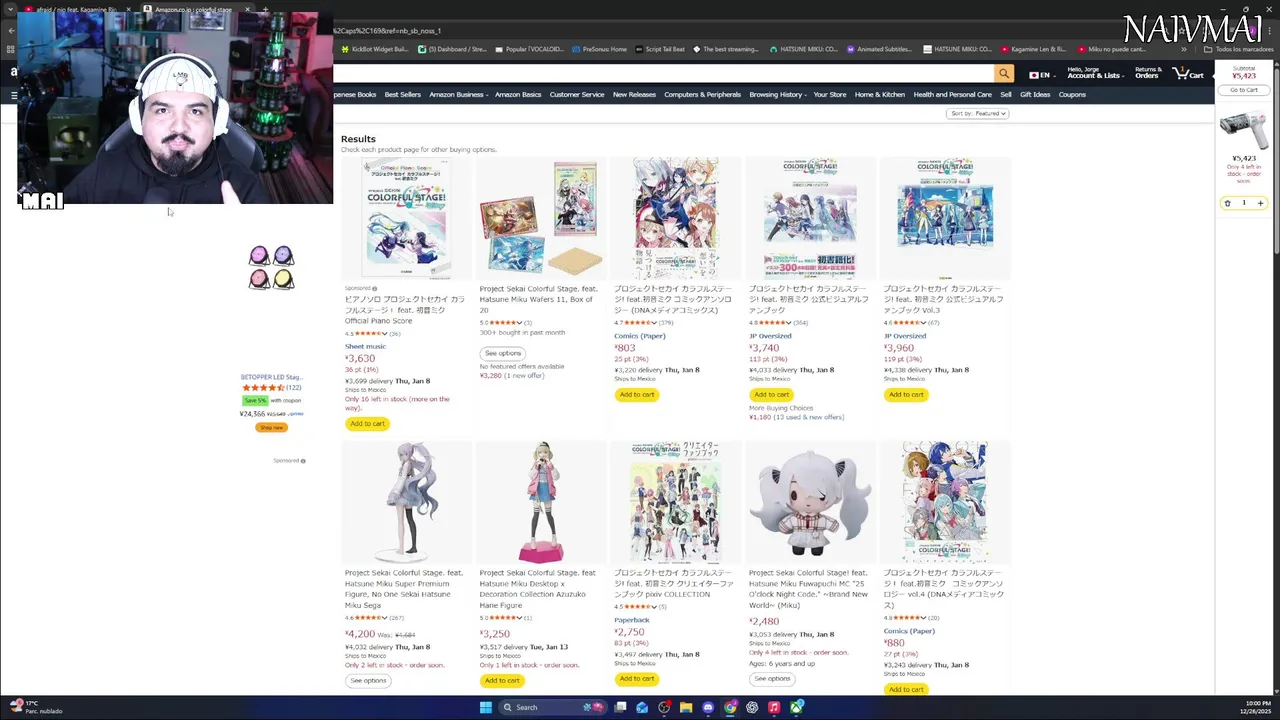The image size is (1280, 720).
Task: Click trash icon in cart sidebar
Action: pos(1227,203)
